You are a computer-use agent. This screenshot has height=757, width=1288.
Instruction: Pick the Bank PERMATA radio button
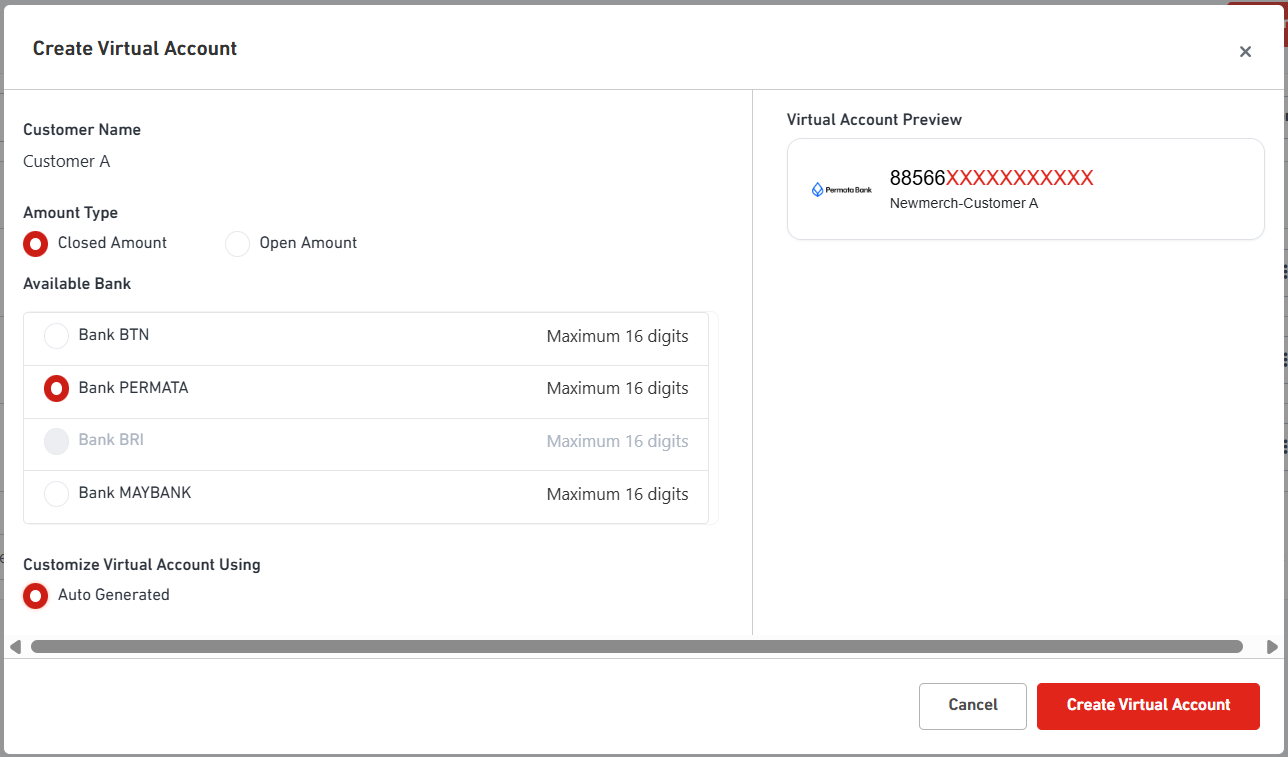coord(57,388)
